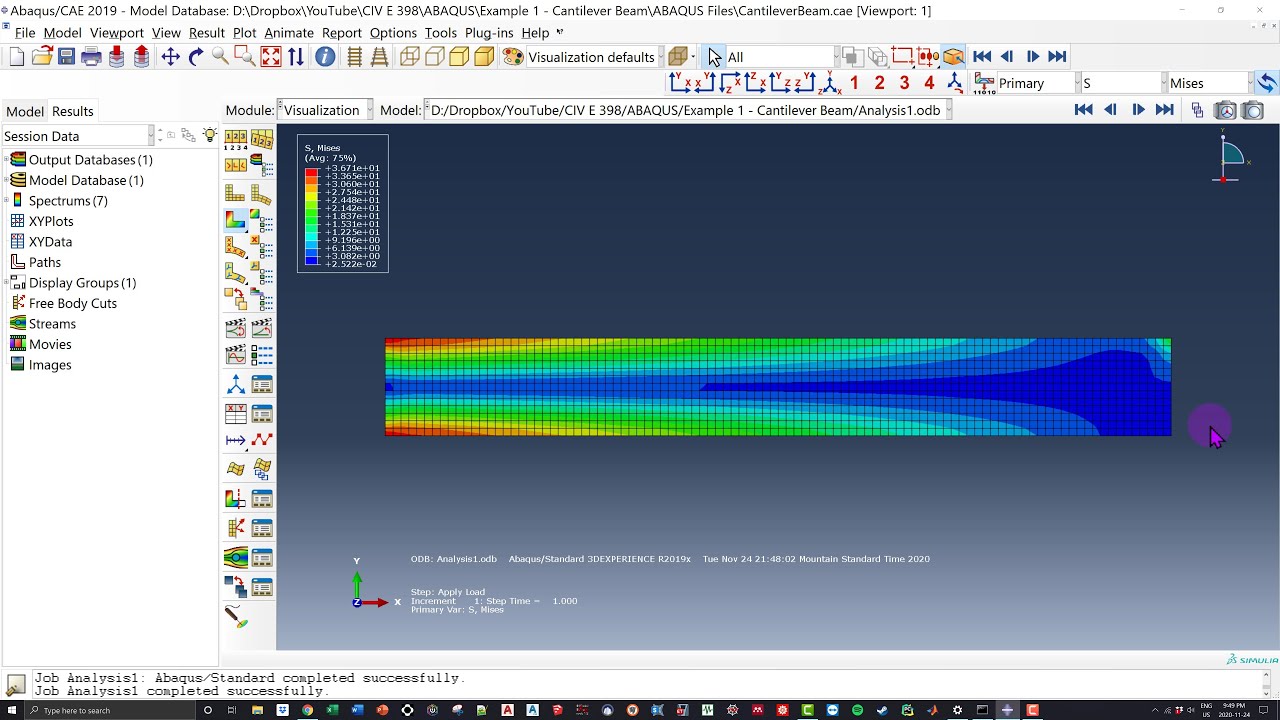Toggle the Field Output synchronize arrows button
The height and width of the screenshot is (720, 1280).
[x=1267, y=83]
